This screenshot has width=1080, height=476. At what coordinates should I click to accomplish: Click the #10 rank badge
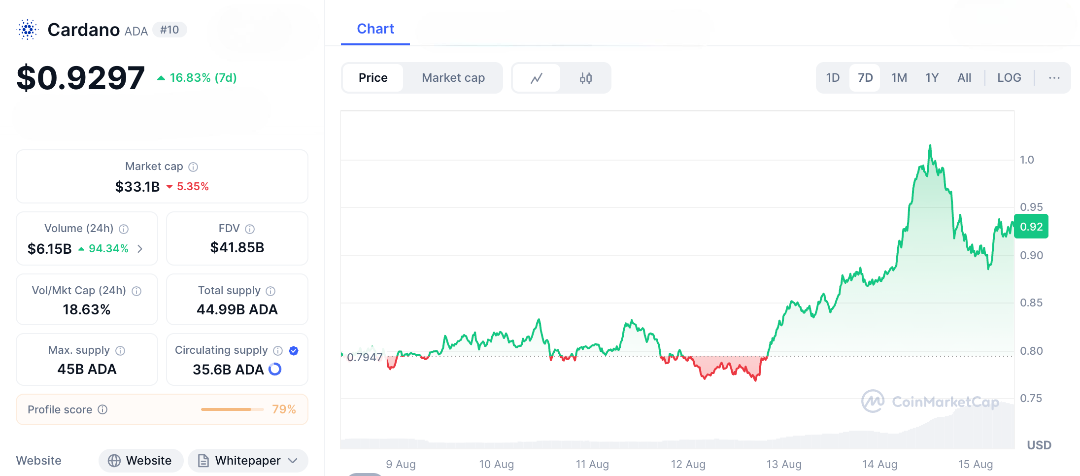[x=169, y=30]
